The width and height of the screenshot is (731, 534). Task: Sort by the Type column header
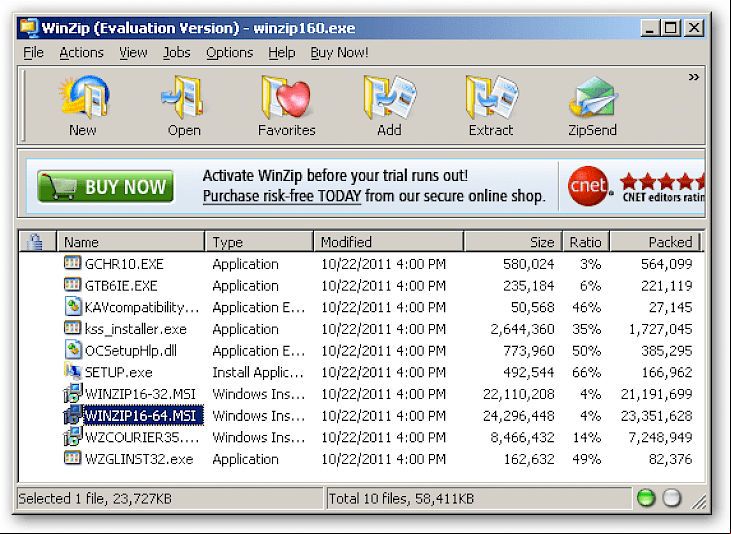pos(259,242)
